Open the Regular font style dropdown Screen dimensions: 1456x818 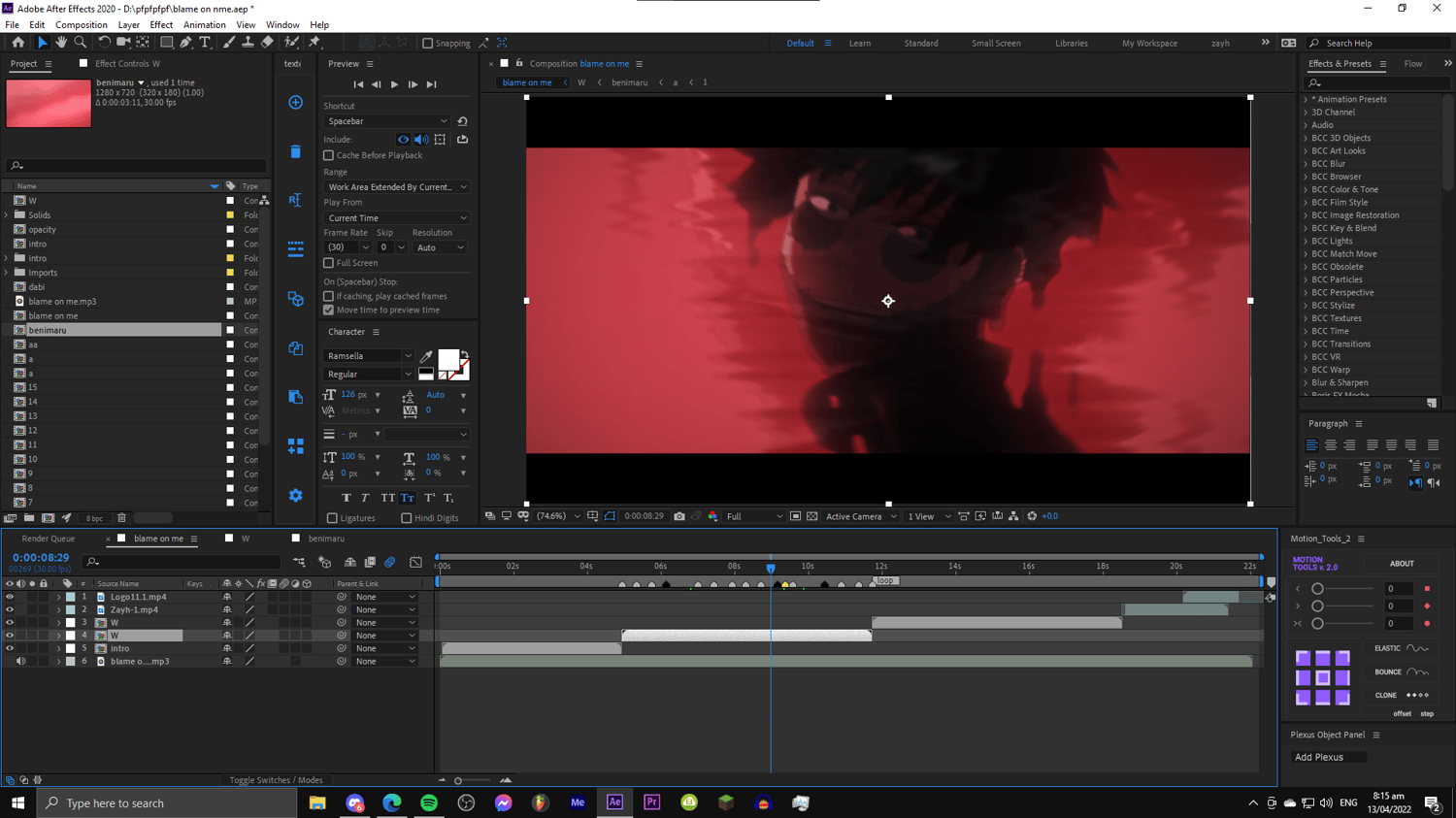[369, 375]
